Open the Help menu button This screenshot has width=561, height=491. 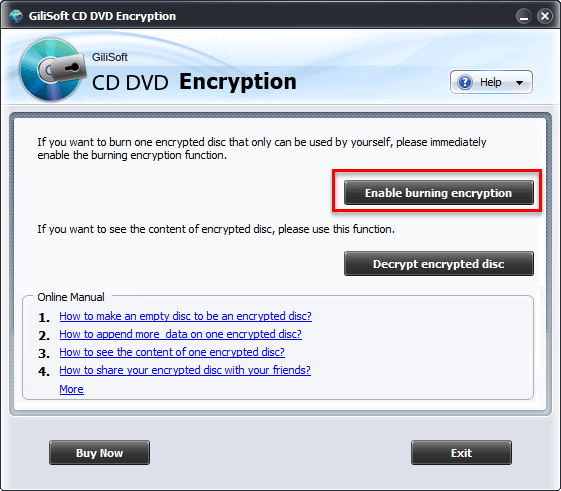point(491,82)
